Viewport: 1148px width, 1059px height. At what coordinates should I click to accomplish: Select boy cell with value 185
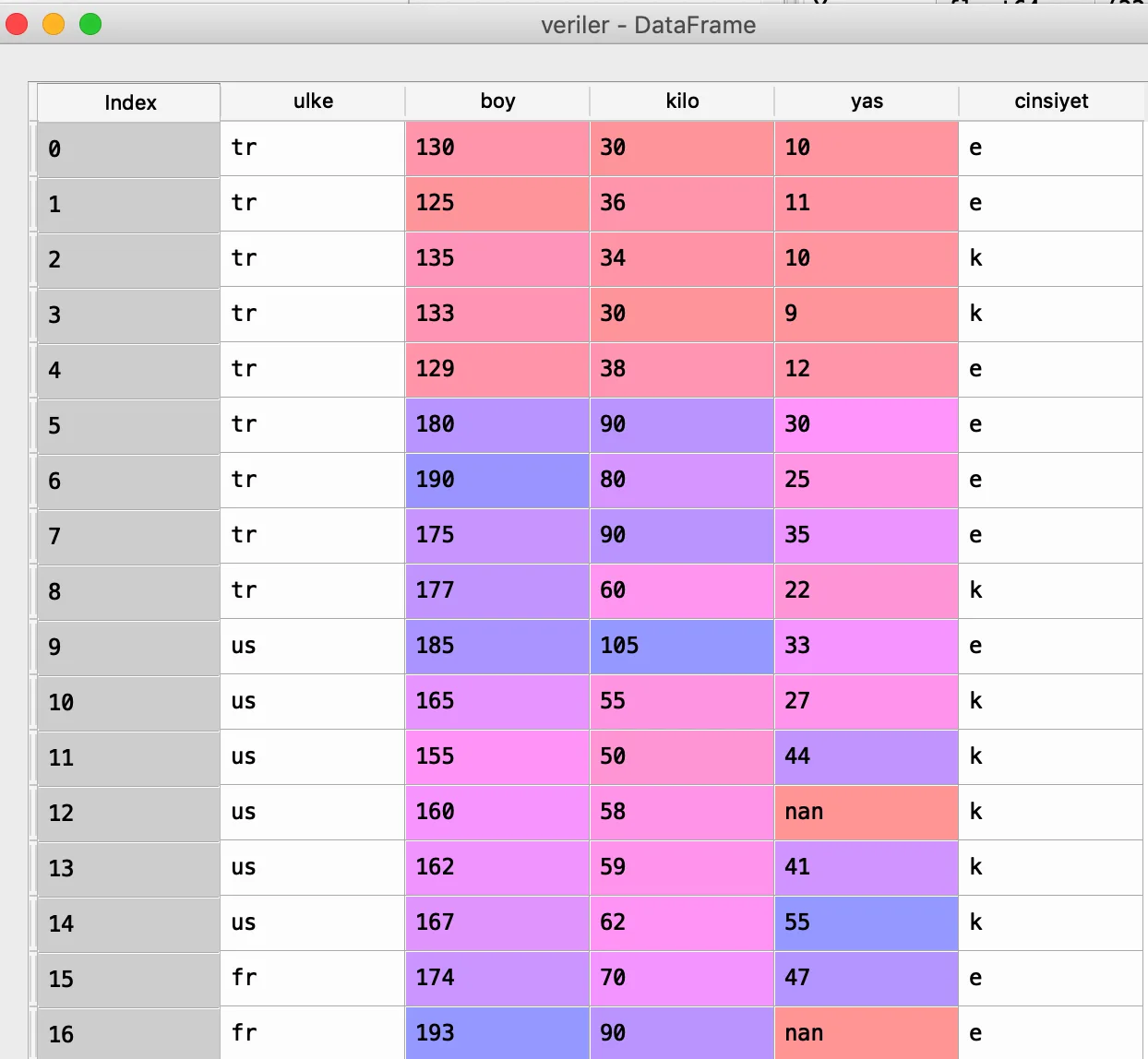[x=497, y=647]
